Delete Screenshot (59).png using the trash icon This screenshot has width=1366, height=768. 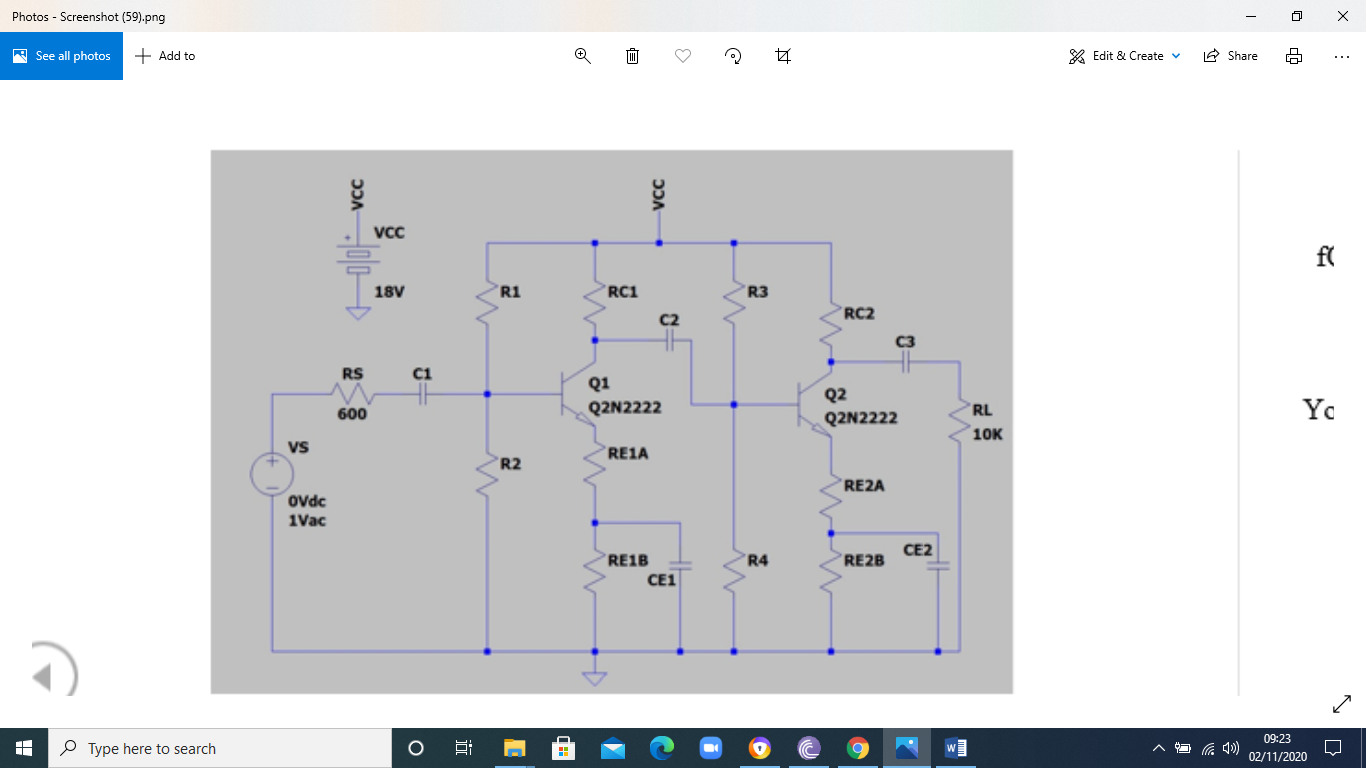point(632,55)
